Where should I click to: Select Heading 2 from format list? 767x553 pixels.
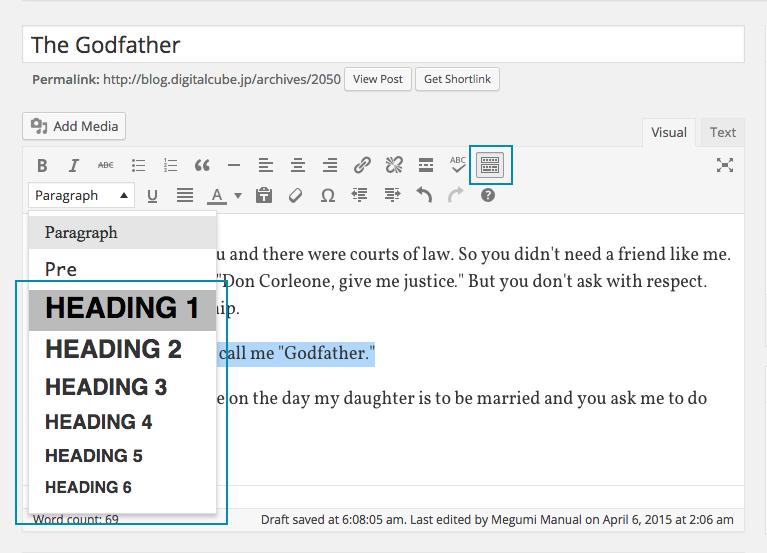[113, 349]
